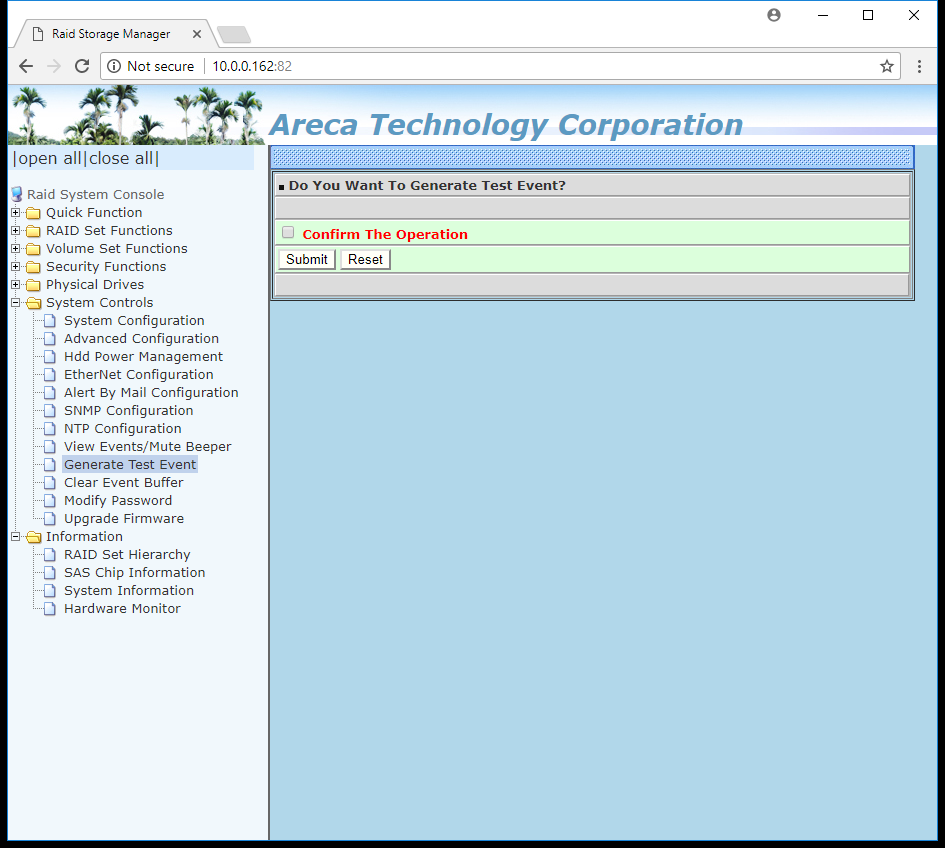Viewport: 945px width, 848px height.
Task: Bookmark the page with the star icon
Action: tap(887, 66)
